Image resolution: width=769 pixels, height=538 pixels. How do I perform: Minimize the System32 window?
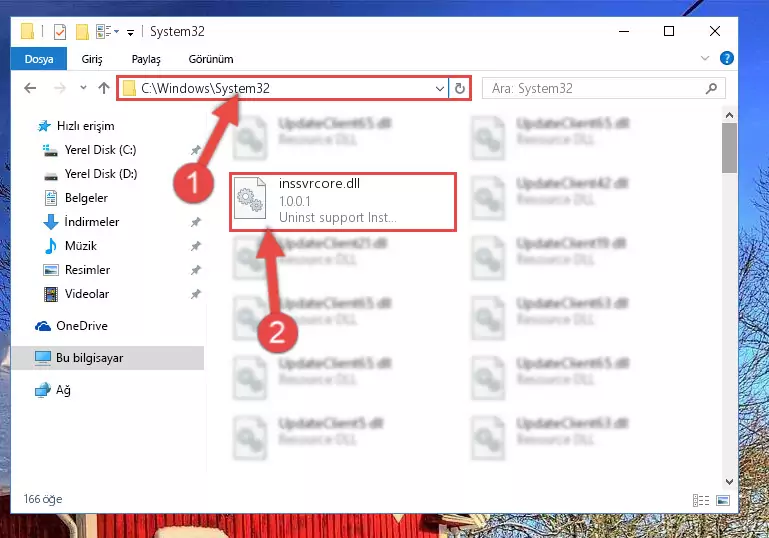pyautogui.click(x=624, y=31)
